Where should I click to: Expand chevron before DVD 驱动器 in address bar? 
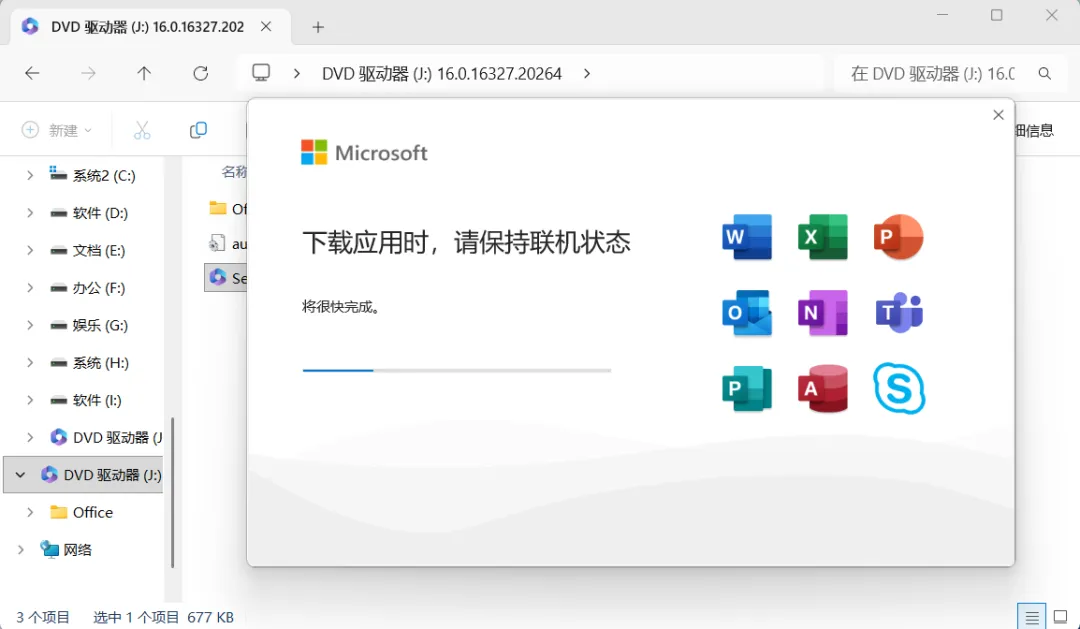[297, 73]
